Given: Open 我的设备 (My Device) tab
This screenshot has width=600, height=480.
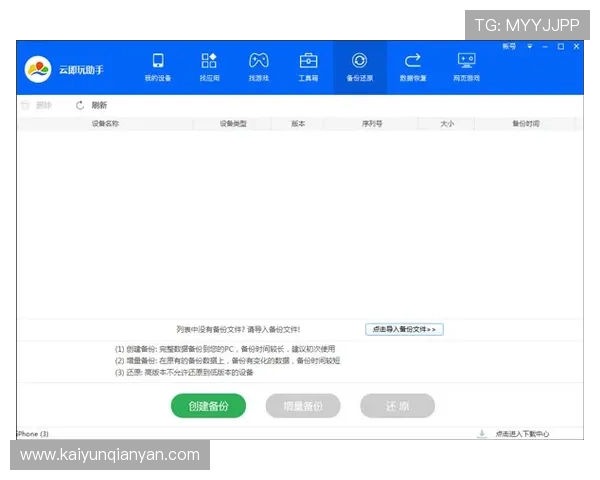Looking at the screenshot, I should pos(158,67).
